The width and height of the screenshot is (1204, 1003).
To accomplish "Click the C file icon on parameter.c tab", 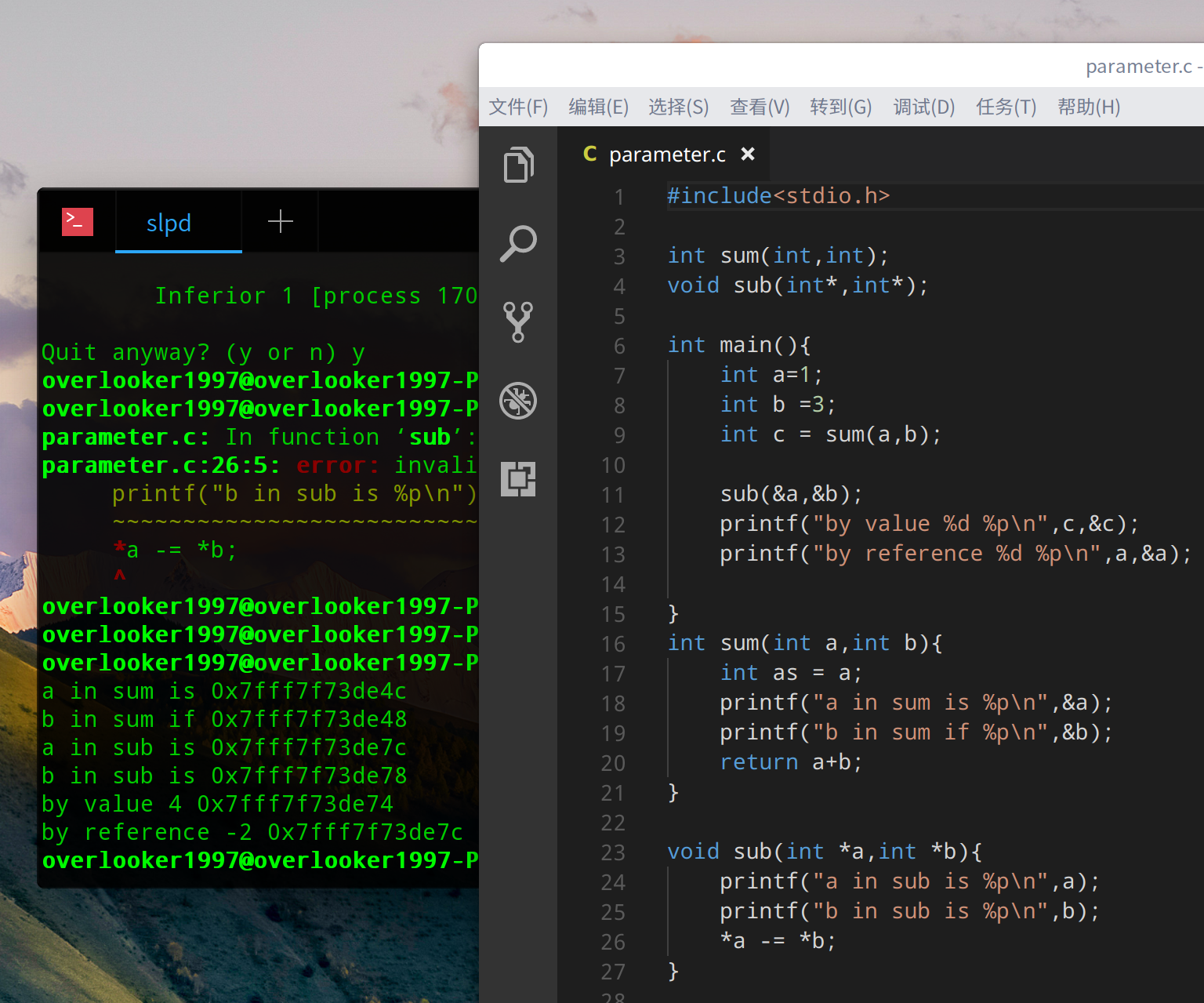I will [590, 154].
